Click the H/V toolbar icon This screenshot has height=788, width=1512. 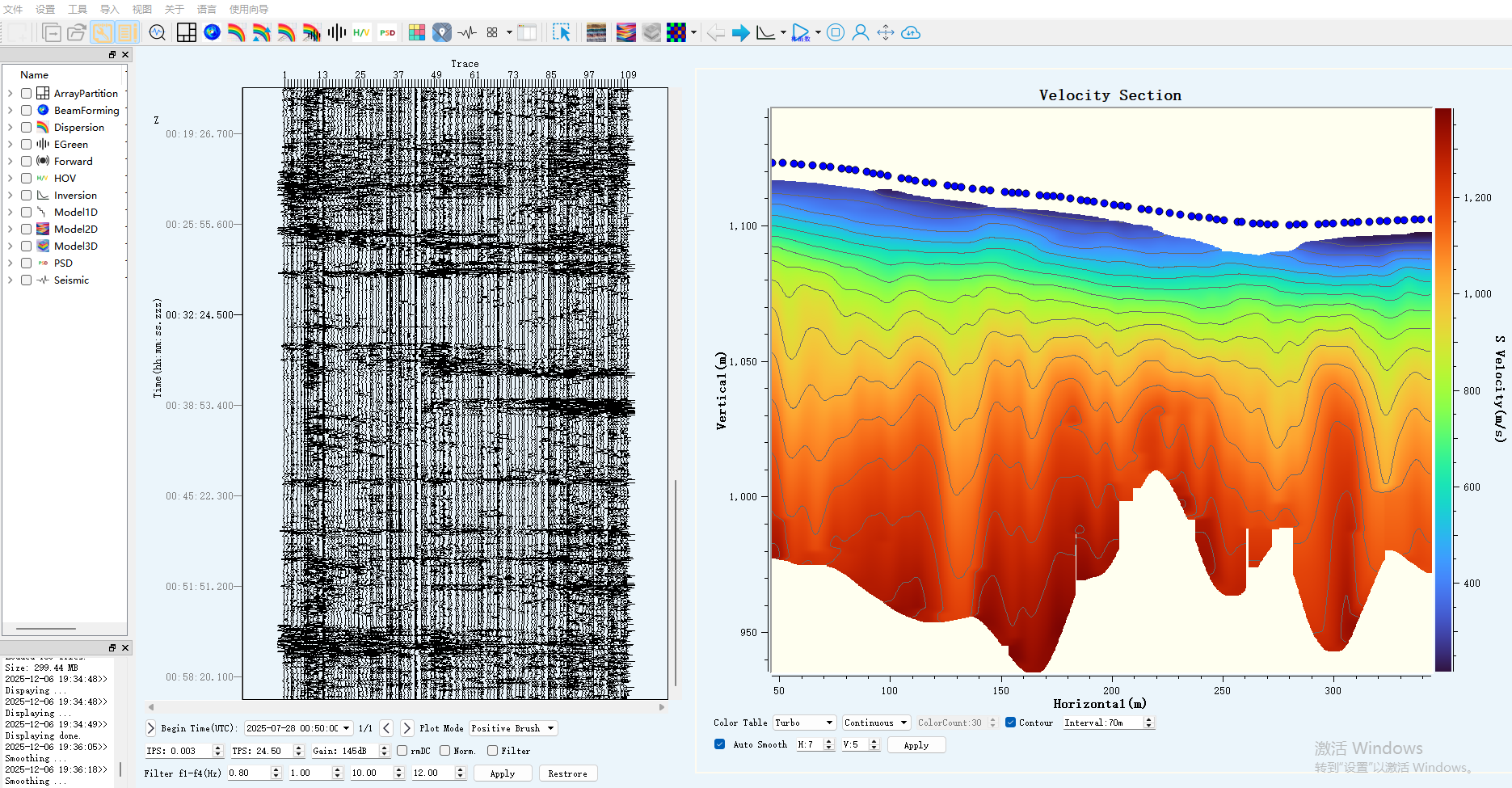pyautogui.click(x=361, y=32)
